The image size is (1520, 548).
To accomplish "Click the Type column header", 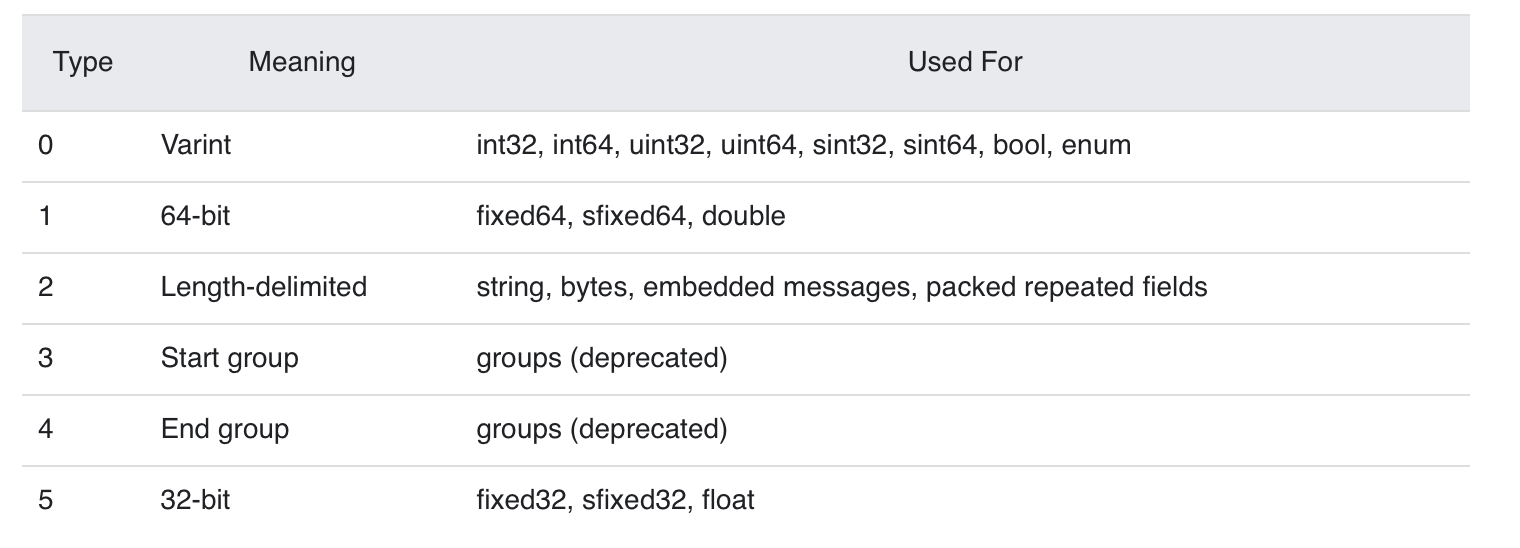I will [x=83, y=62].
